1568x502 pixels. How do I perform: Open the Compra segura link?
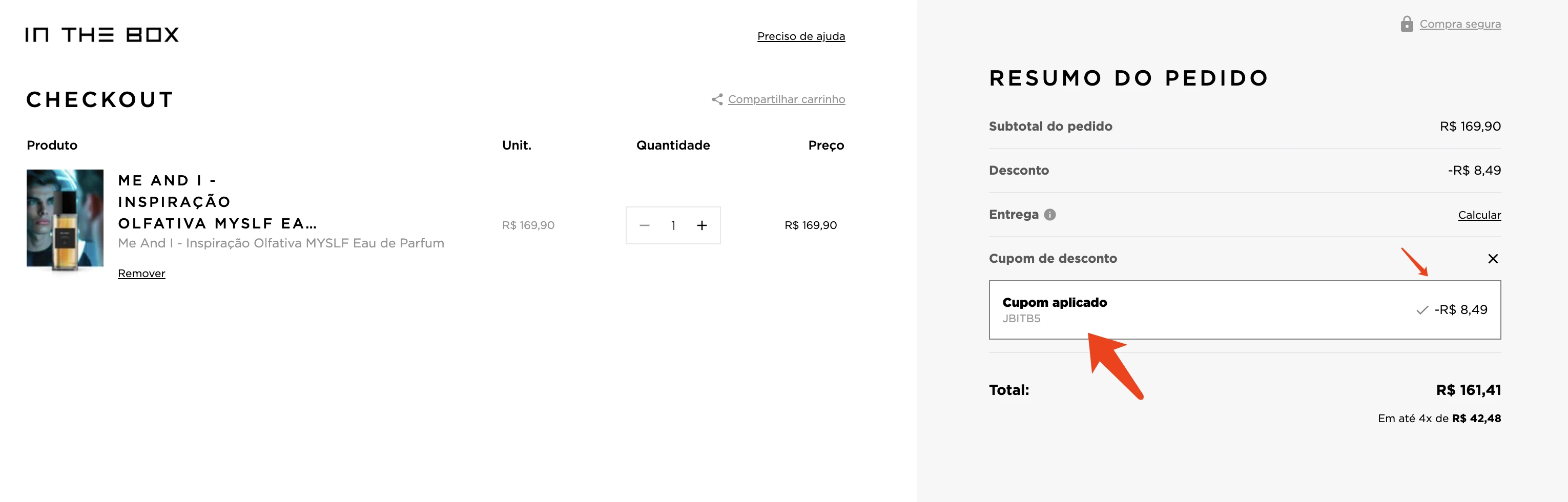(1460, 24)
